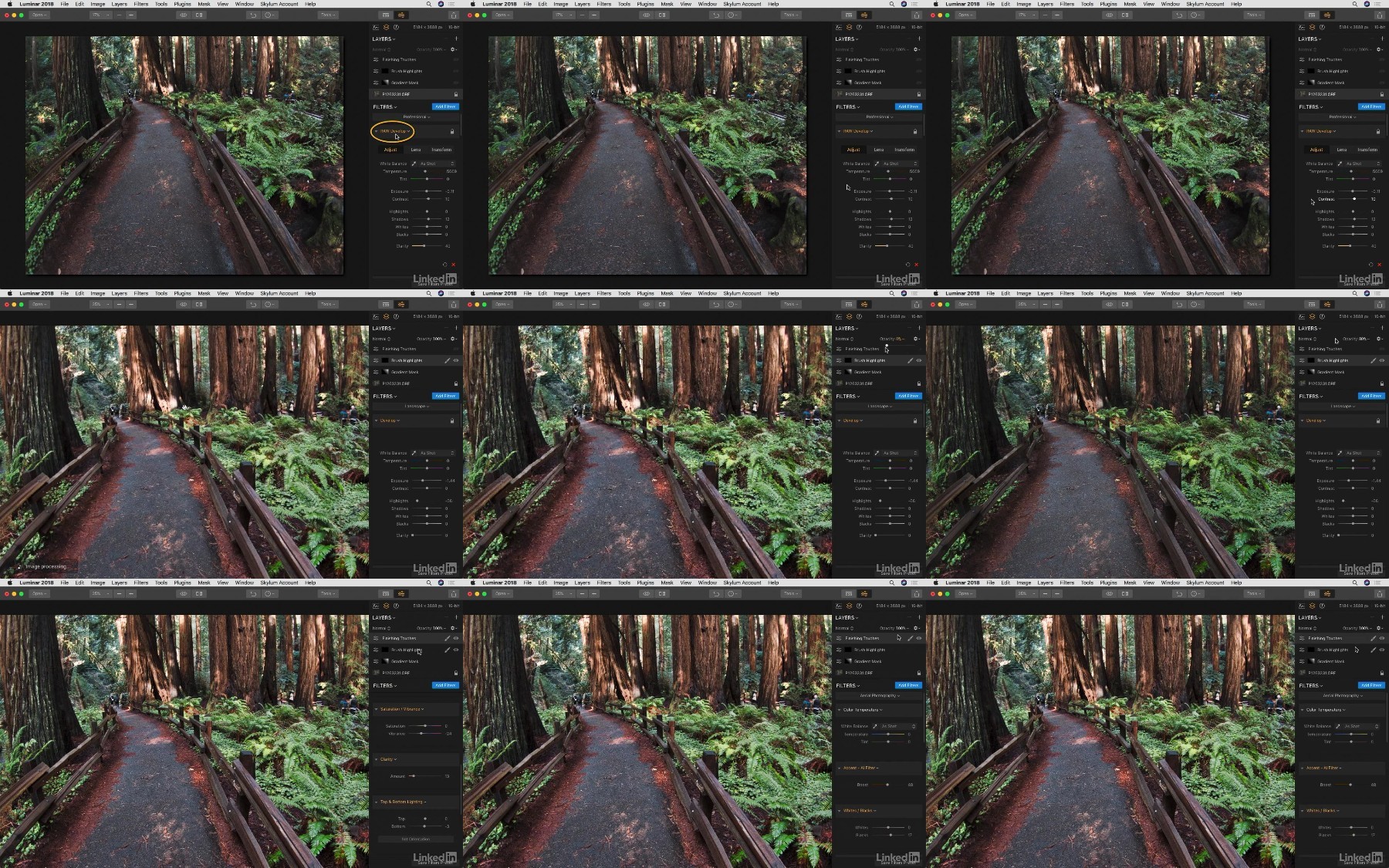Toggle Brush Highlights eye in bottom-left window
The image size is (1389, 868).
[456, 650]
